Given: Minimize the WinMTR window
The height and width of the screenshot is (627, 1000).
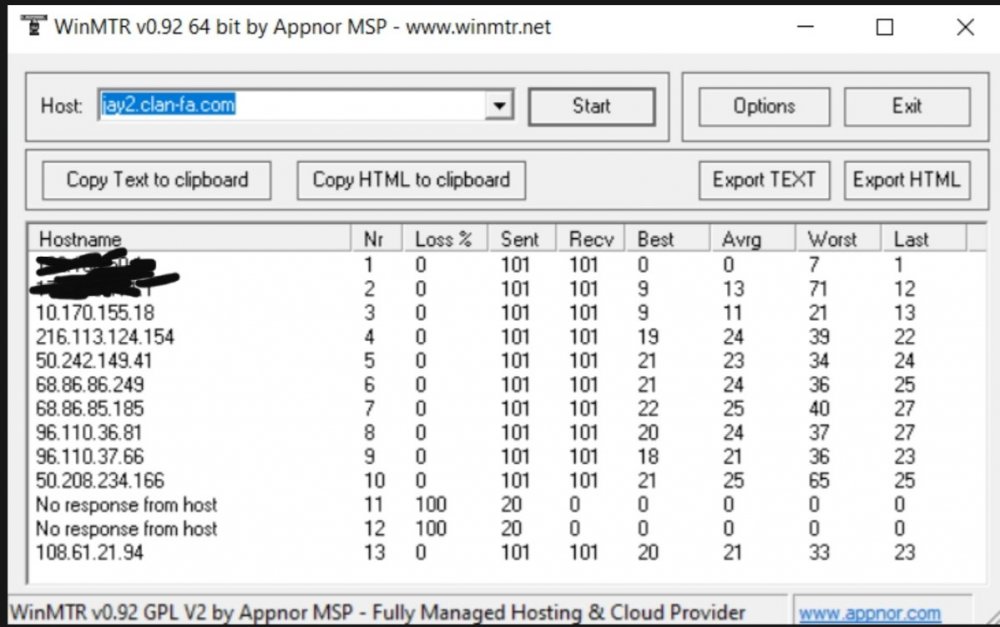Looking at the screenshot, I should [x=805, y=27].
